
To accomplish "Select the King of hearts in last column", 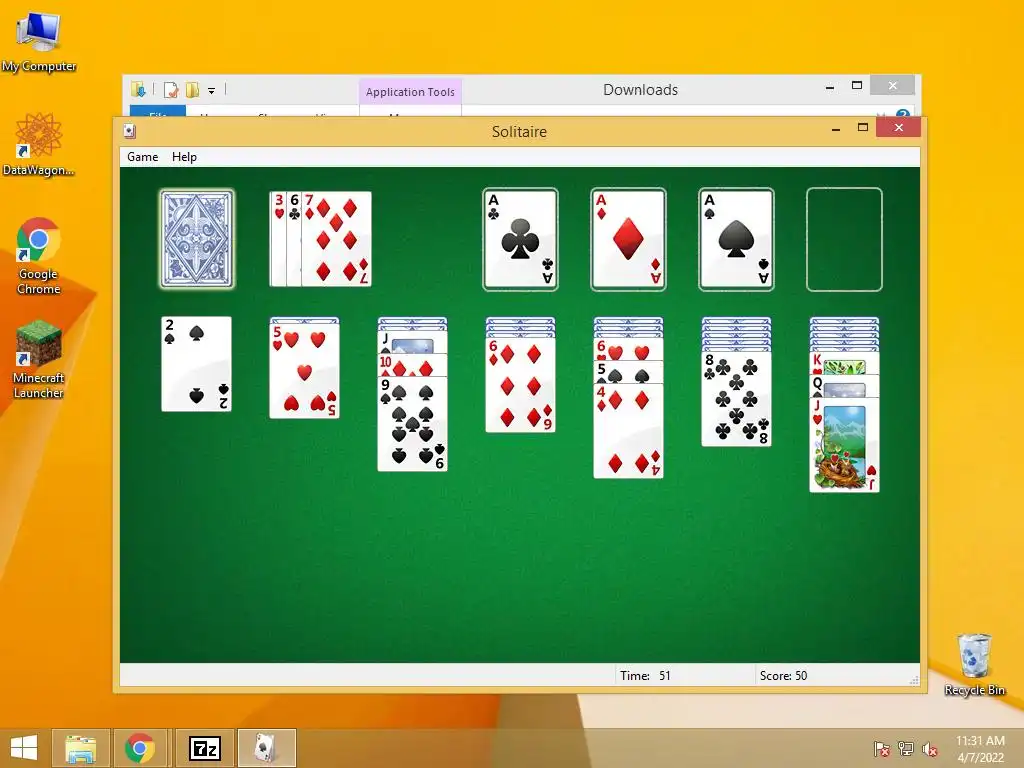I will pyautogui.click(x=844, y=364).
